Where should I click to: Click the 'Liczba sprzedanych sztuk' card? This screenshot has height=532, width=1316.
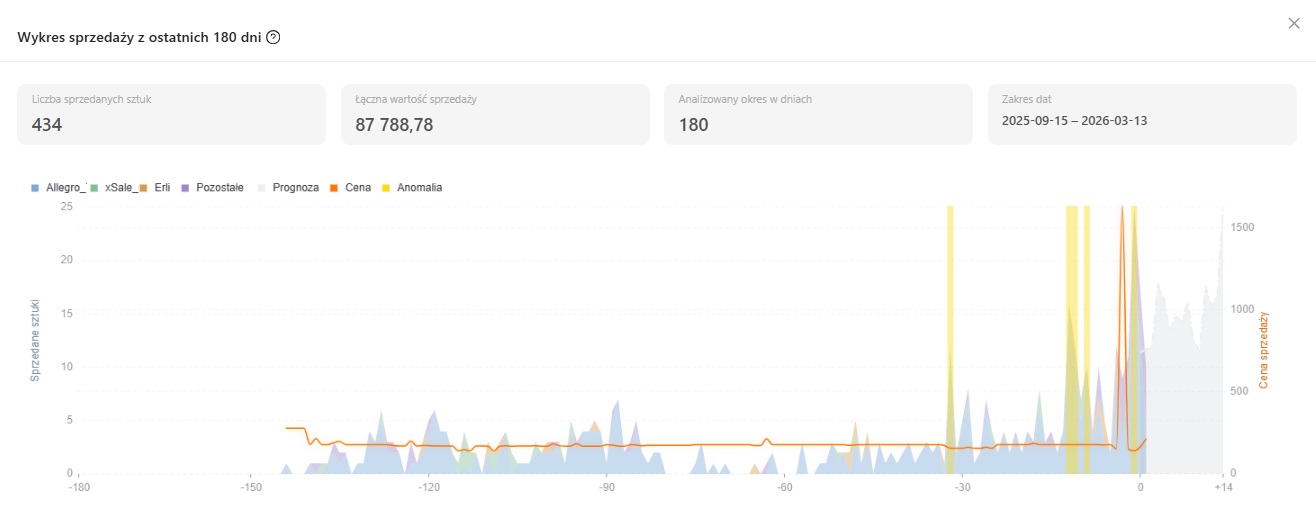[171, 114]
